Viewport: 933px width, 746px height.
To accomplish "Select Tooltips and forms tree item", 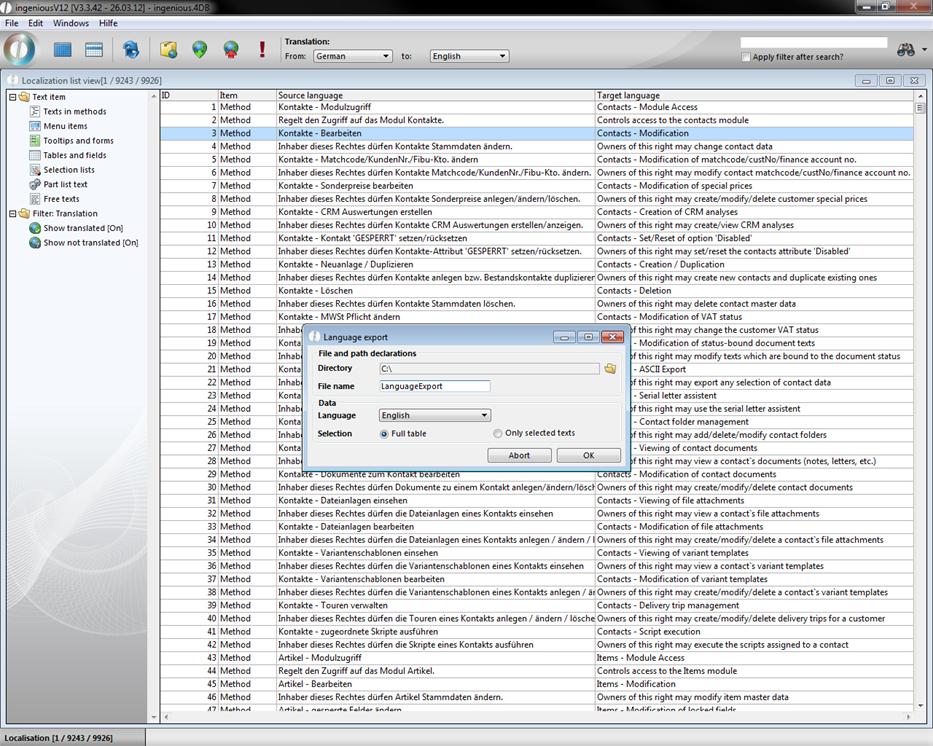I will [x=78, y=141].
